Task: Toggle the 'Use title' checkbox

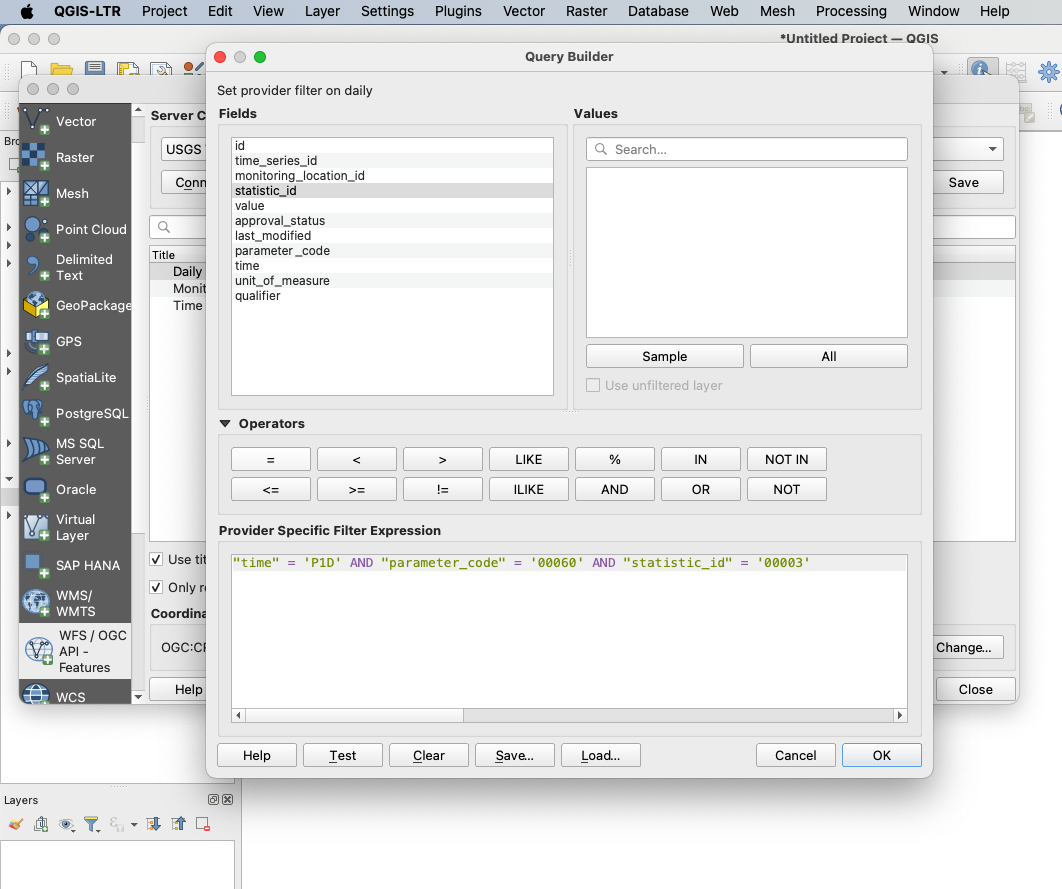Action: [156, 559]
